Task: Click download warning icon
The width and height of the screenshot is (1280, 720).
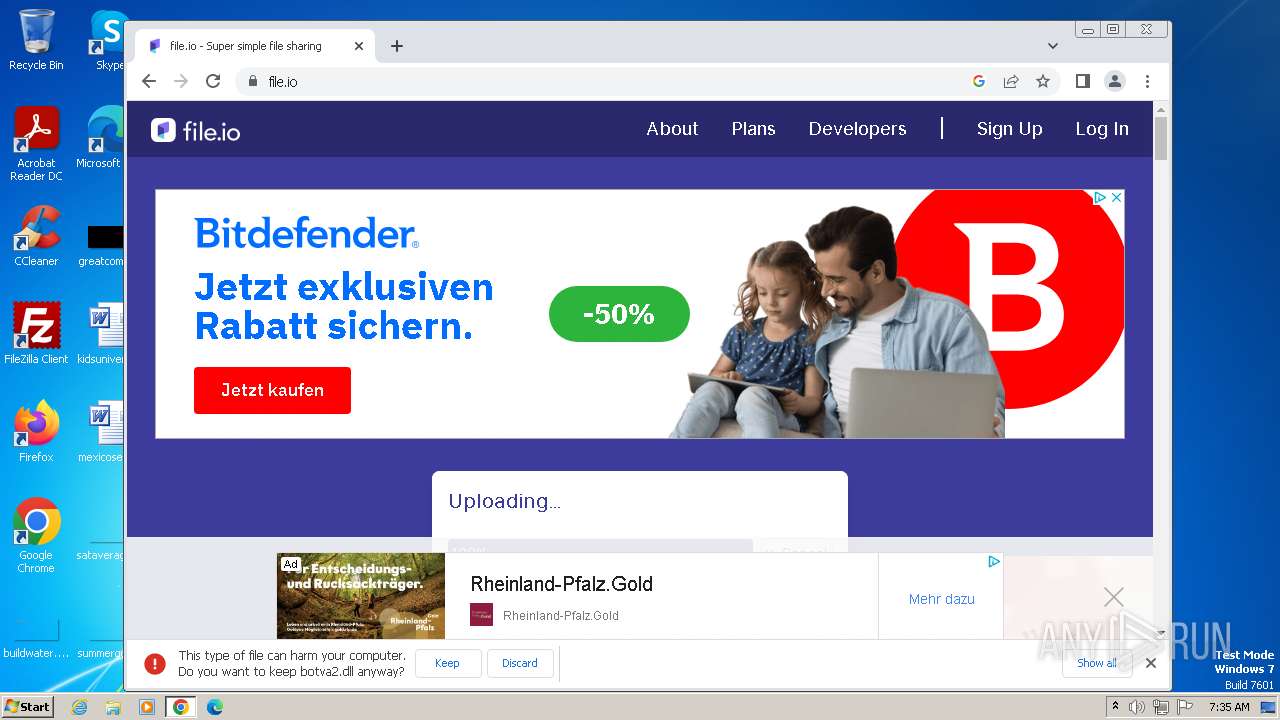Action: 155,663
